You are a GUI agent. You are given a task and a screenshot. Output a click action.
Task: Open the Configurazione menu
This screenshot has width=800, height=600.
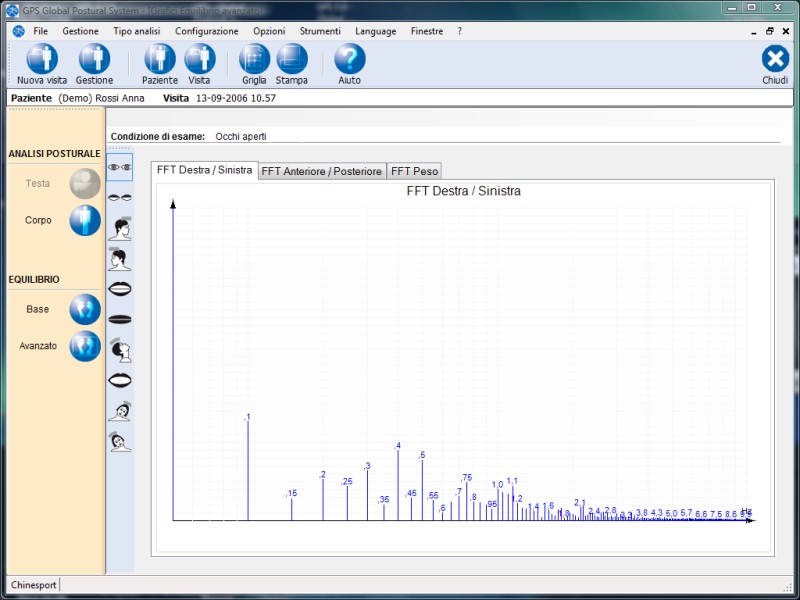[x=206, y=31]
